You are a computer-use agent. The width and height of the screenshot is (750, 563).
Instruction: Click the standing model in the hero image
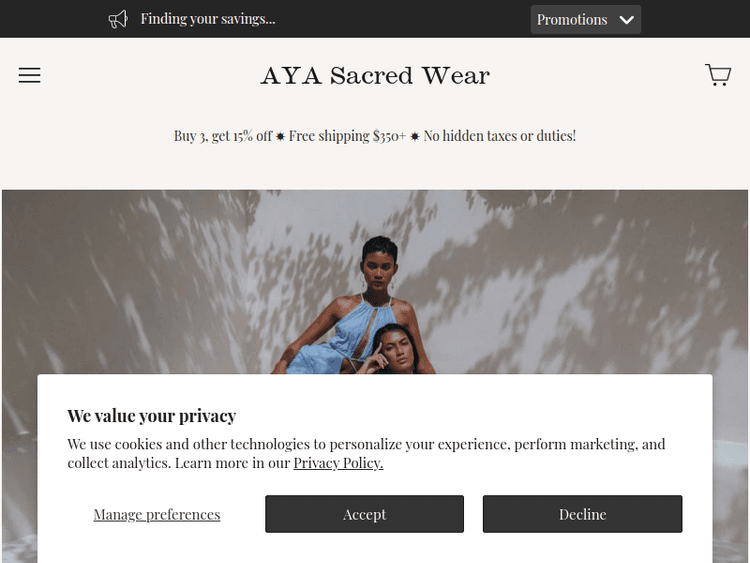point(378,290)
